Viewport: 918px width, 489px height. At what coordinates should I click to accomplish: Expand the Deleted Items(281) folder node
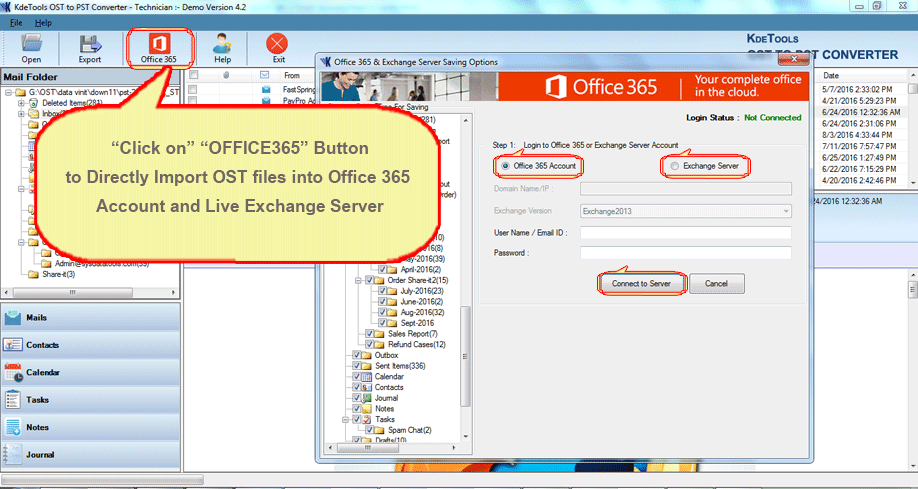21,103
